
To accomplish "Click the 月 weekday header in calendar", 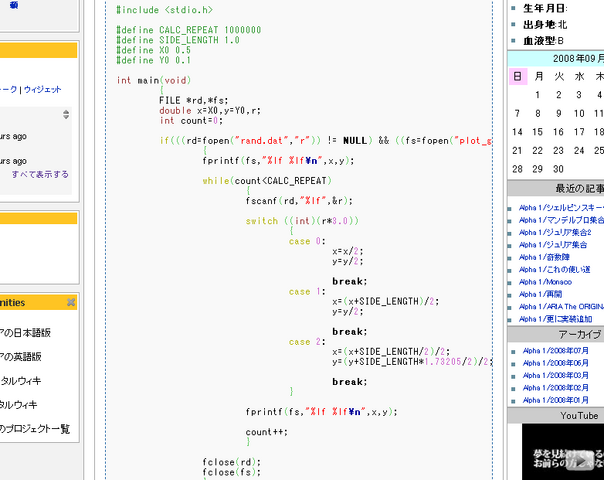I will (539, 76).
